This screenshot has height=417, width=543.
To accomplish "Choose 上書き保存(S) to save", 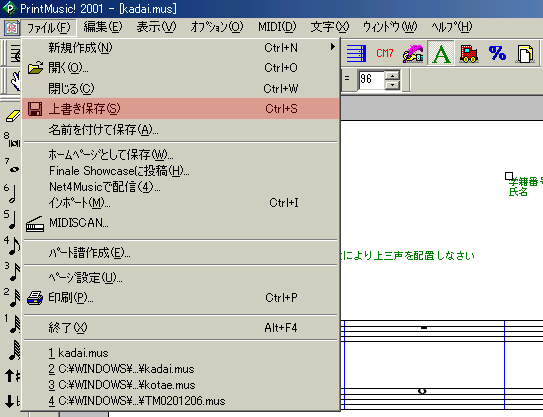I will [180, 109].
